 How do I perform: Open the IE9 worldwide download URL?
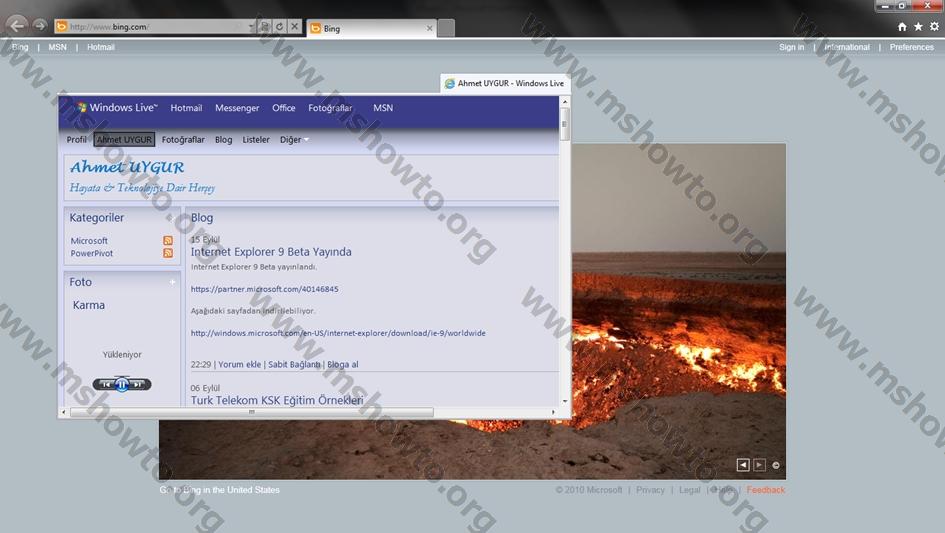(338, 333)
